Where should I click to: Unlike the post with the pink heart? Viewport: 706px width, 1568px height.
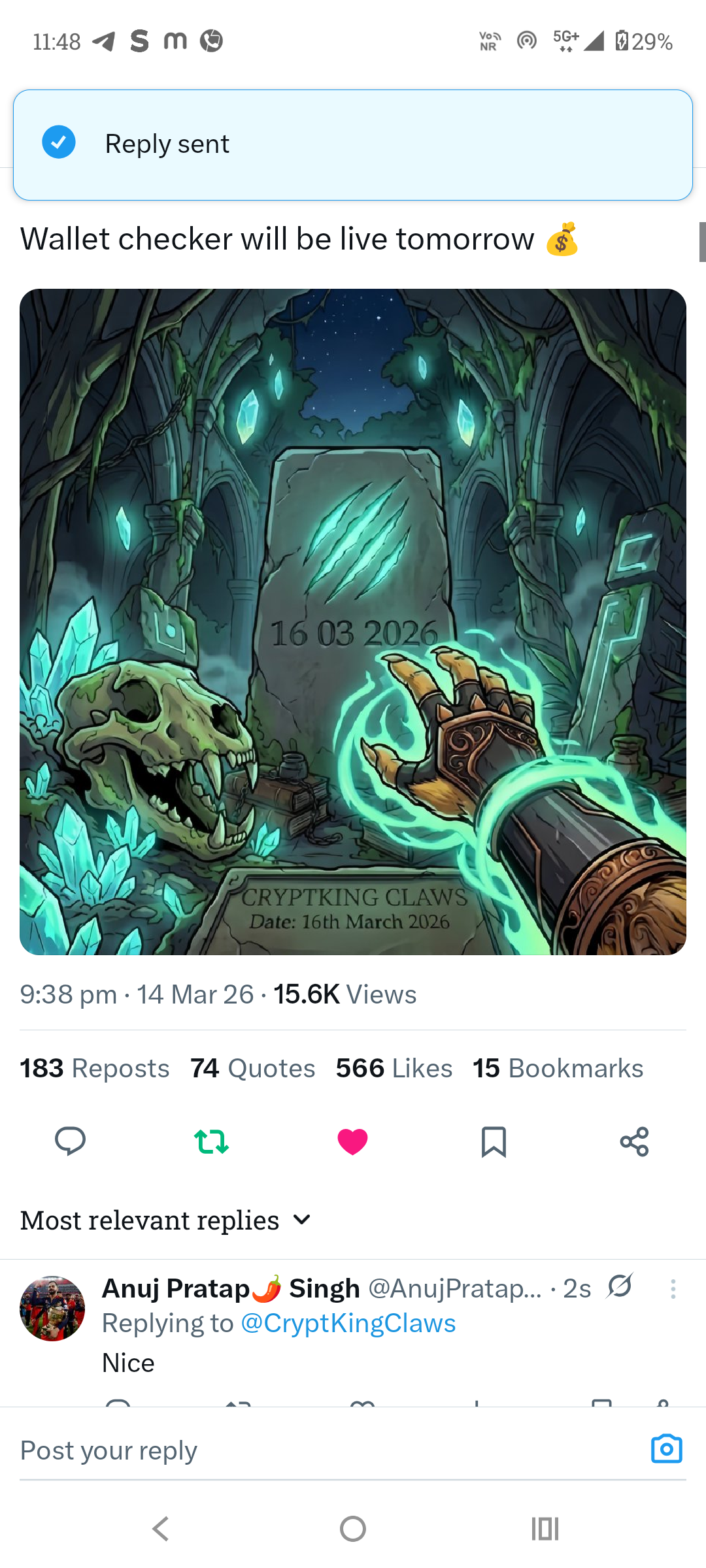point(352,1141)
